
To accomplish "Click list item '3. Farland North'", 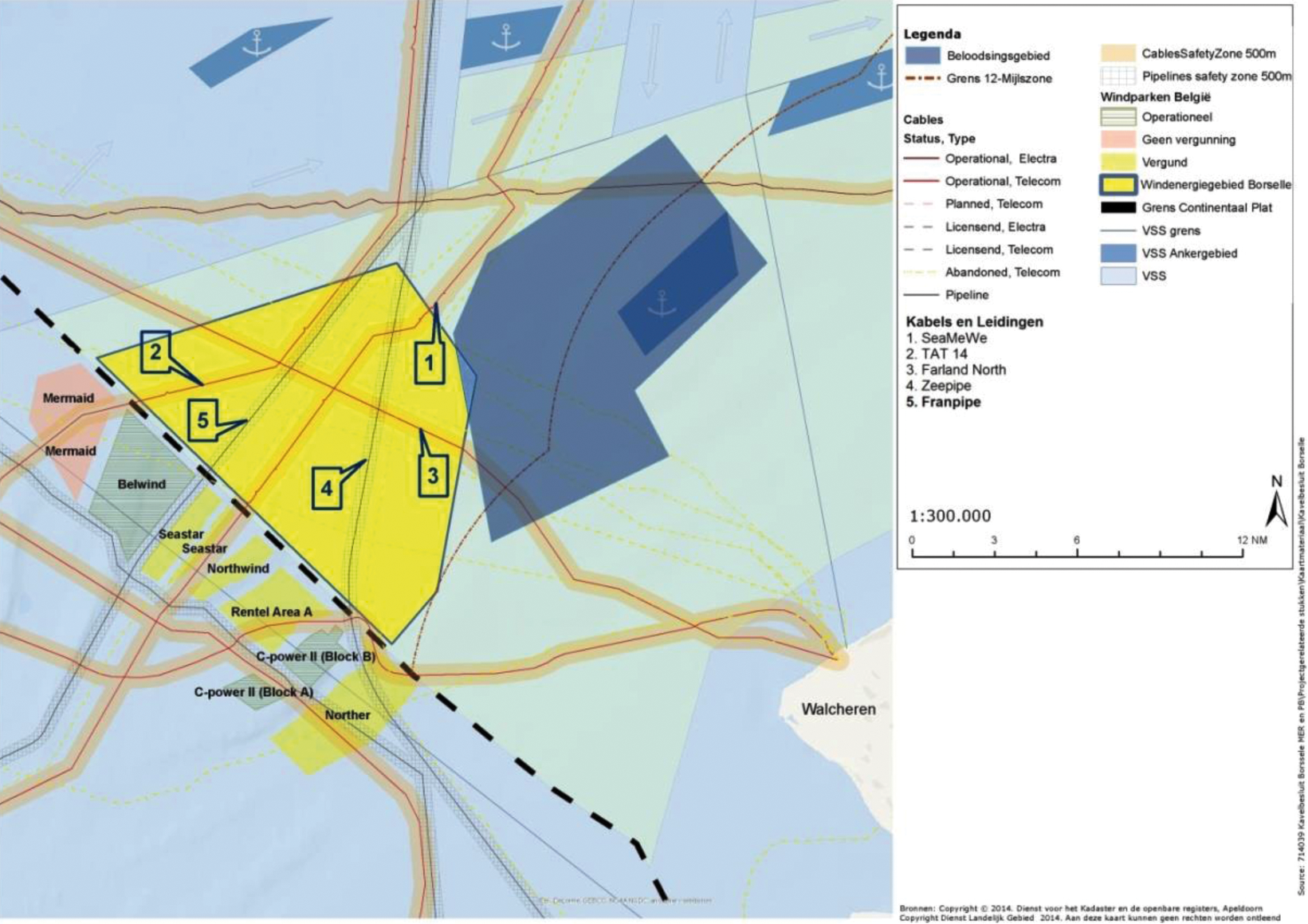I will [x=956, y=370].
